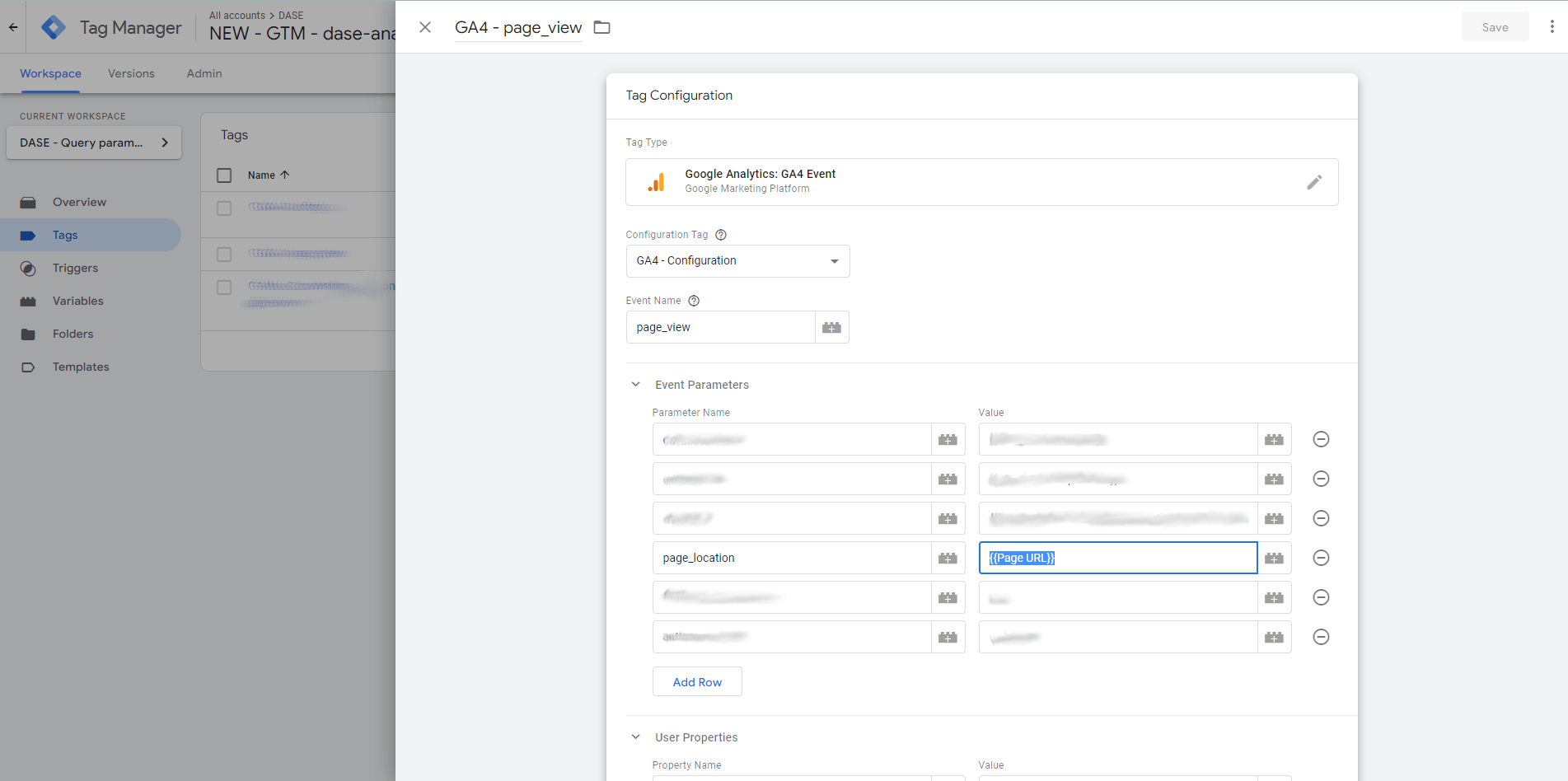The image size is (1568, 781).
Task: Click the GA4 - page_view tag title
Action: (x=518, y=27)
